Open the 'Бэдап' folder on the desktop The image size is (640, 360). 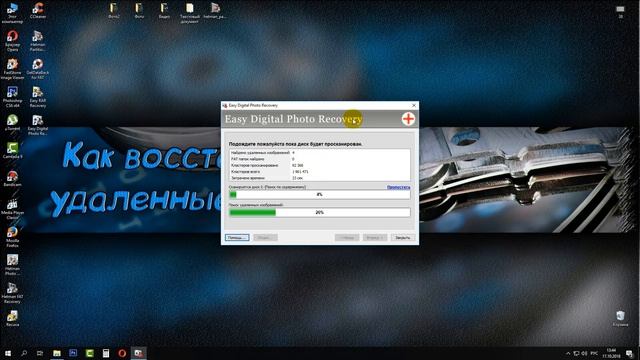click(164, 11)
